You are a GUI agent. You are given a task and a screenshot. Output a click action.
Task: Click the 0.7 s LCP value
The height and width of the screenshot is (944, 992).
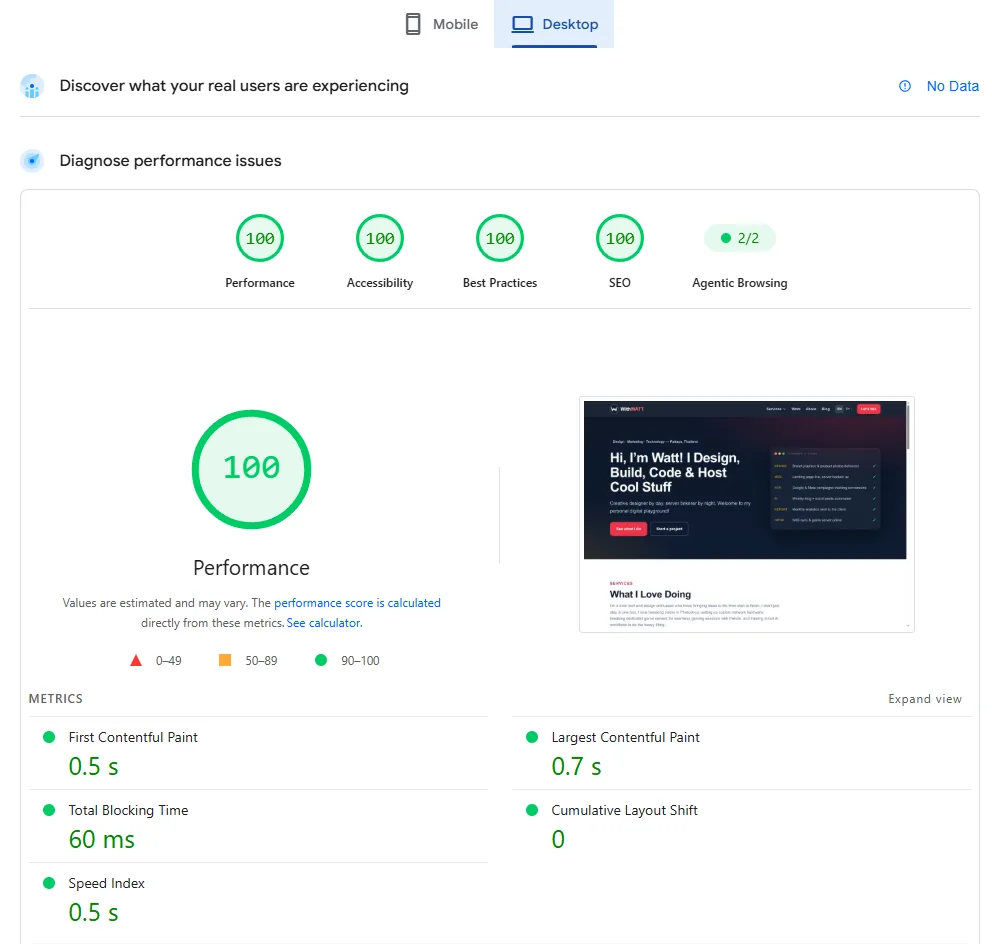click(576, 767)
